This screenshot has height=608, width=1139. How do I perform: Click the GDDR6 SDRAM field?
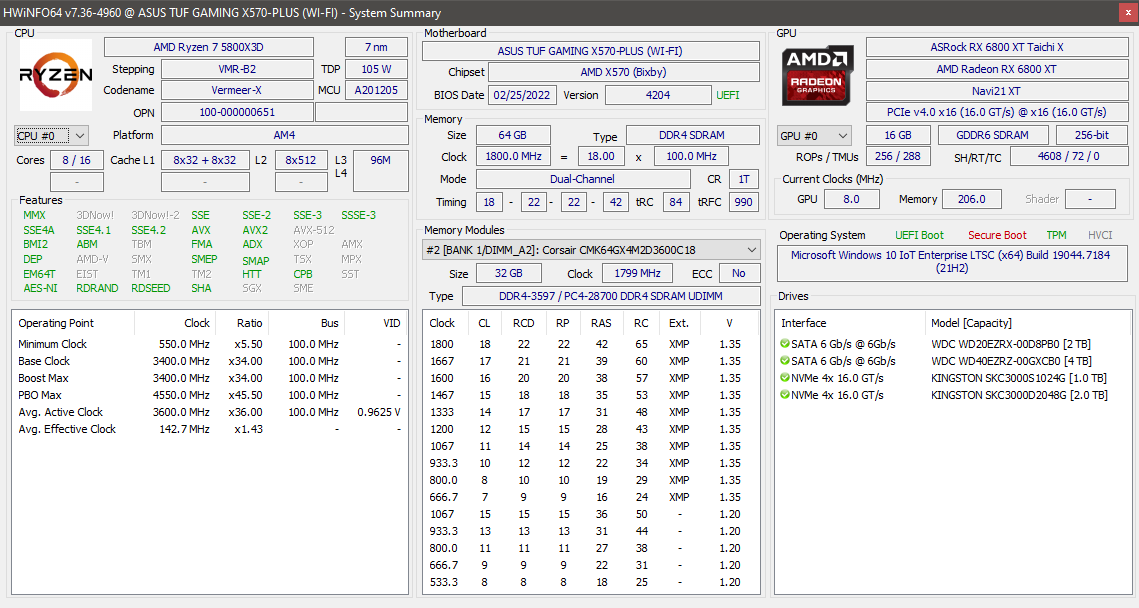(x=993, y=135)
